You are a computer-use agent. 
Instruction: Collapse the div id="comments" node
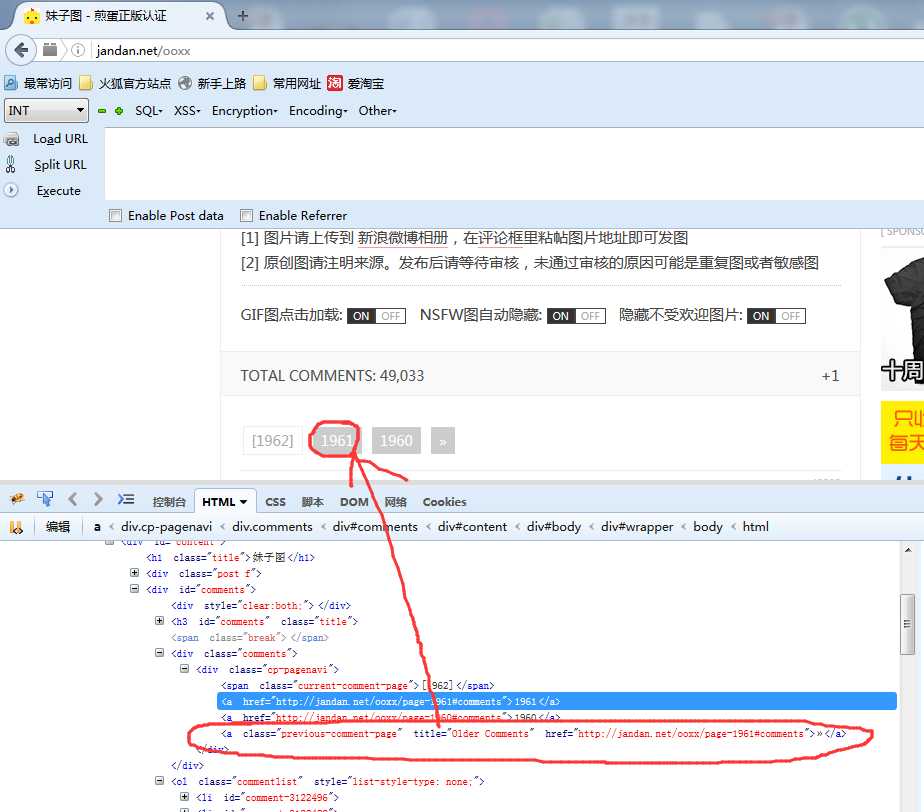pos(134,588)
